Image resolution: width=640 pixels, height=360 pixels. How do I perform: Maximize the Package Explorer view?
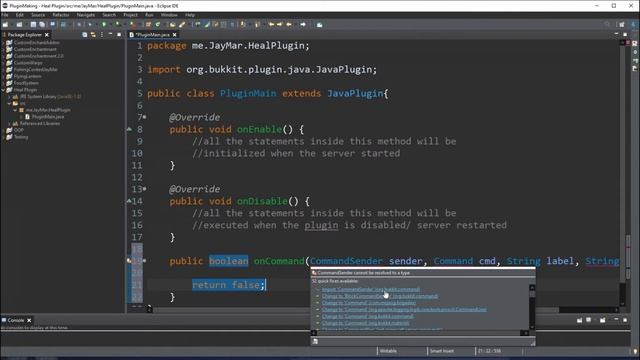(x=119, y=35)
